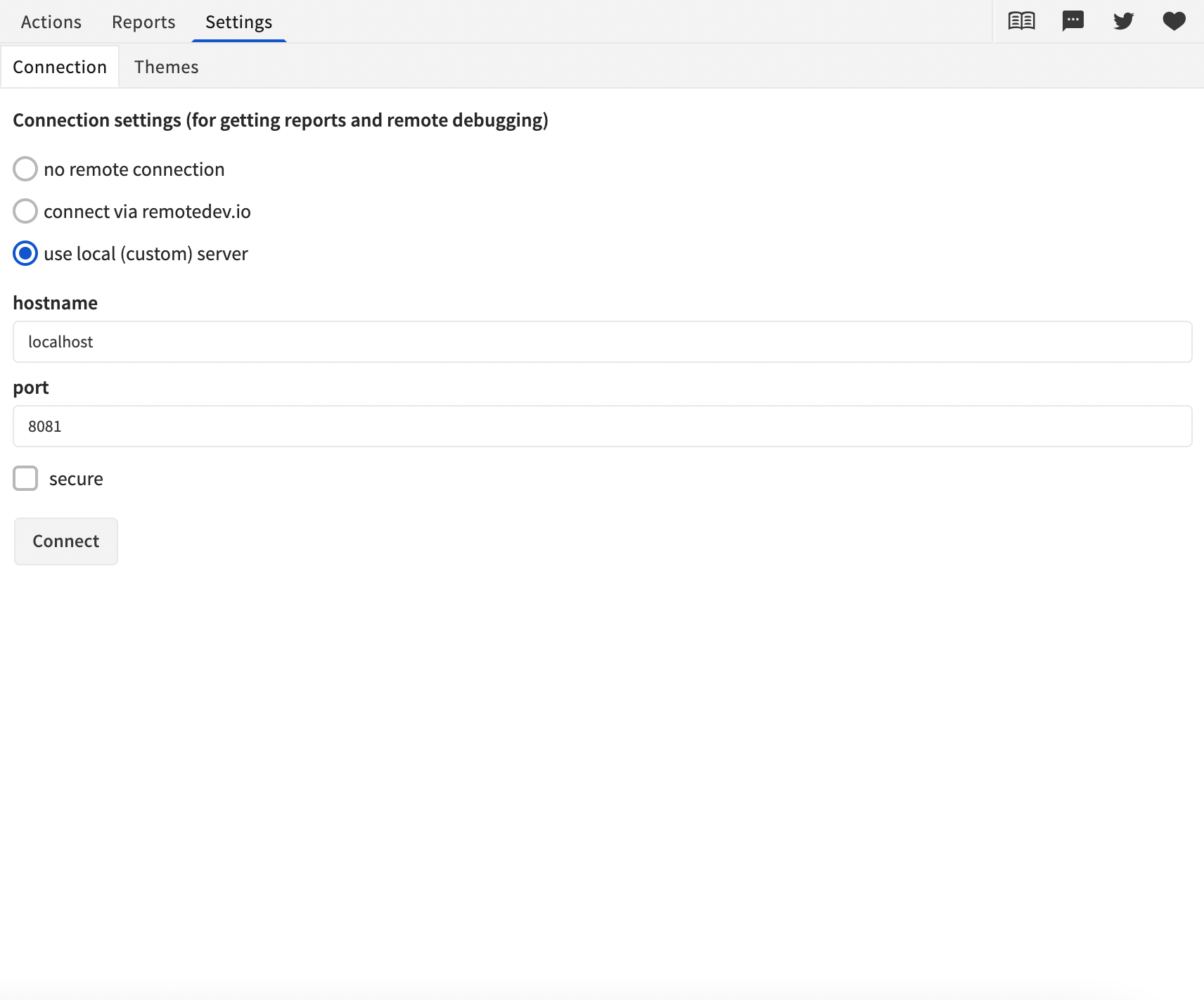Select the 'no remote connection' radio button
Screen dimensions: 1204x1000
click(25, 169)
